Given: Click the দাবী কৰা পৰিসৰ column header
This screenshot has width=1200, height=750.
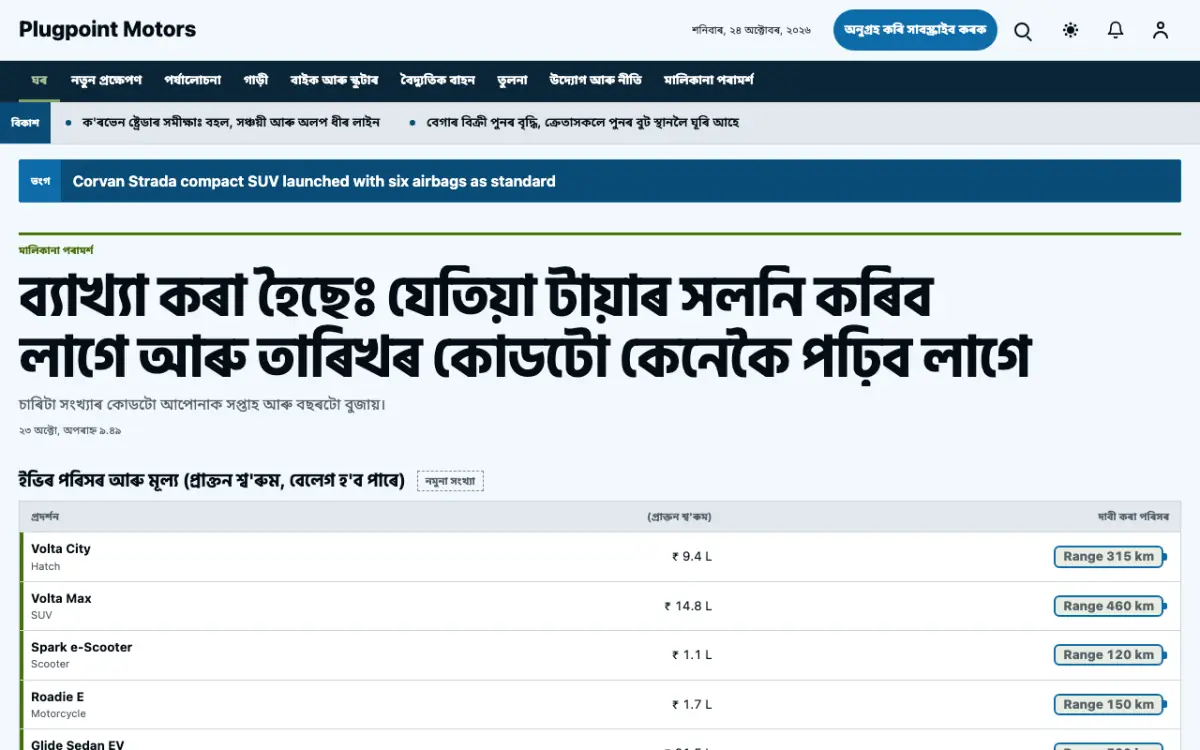Looking at the screenshot, I should (x=1133, y=517).
